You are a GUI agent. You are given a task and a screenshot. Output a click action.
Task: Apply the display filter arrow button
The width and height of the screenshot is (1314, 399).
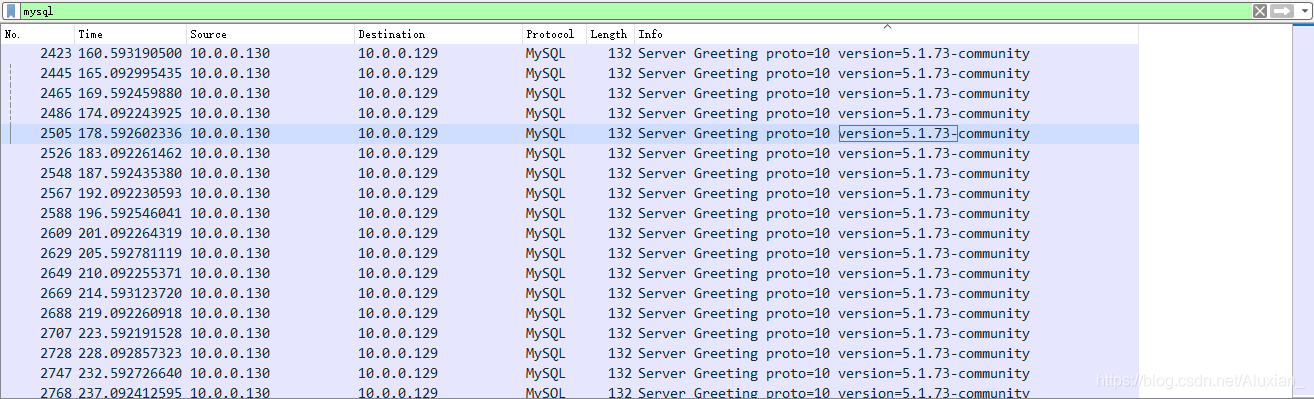1281,11
